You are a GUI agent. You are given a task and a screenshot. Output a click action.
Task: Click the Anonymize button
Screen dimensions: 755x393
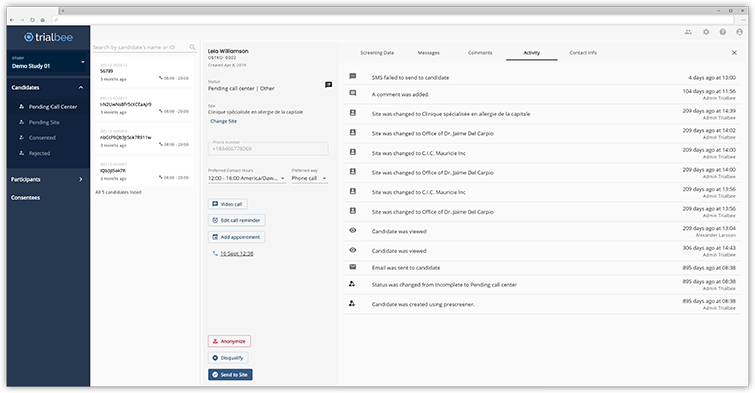(x=229, y=341)
